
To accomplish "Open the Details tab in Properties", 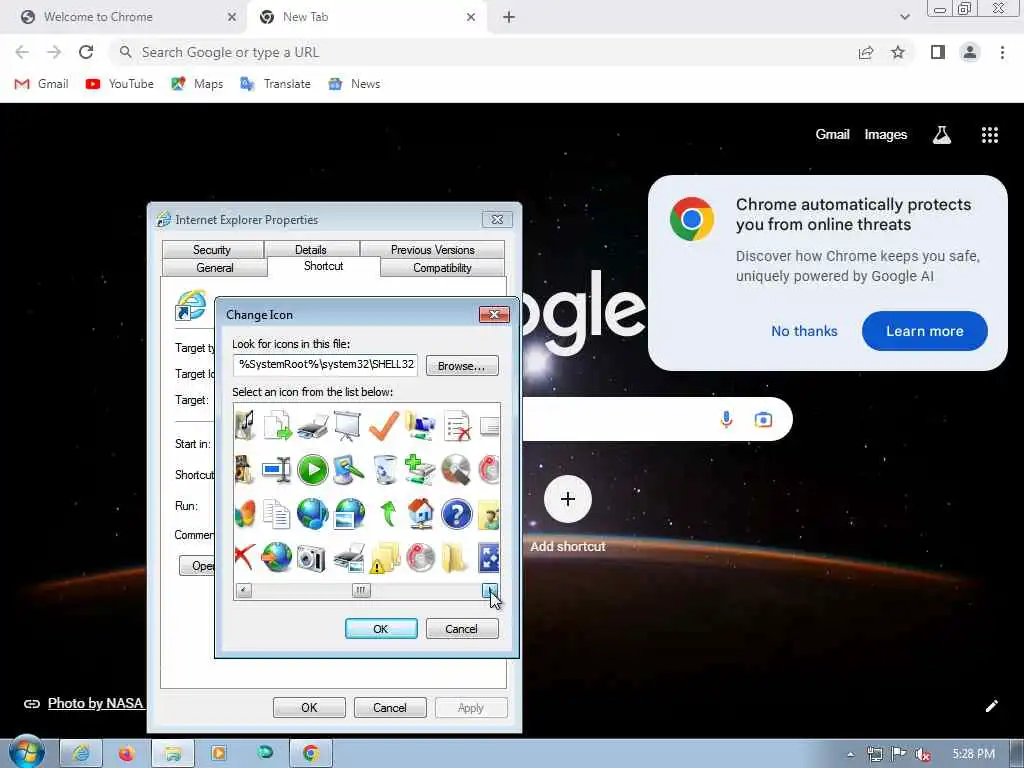I will 312,249.
